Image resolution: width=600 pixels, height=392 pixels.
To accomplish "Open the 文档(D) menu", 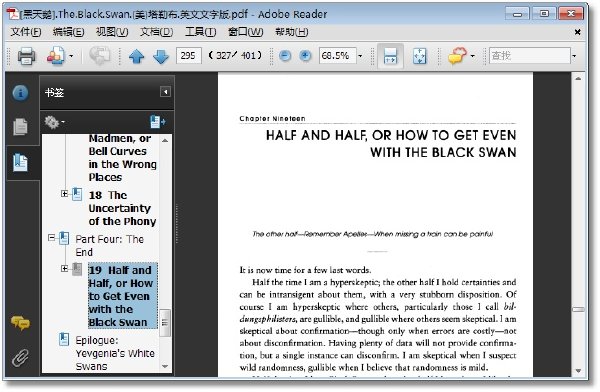I will tap(157, 32).
